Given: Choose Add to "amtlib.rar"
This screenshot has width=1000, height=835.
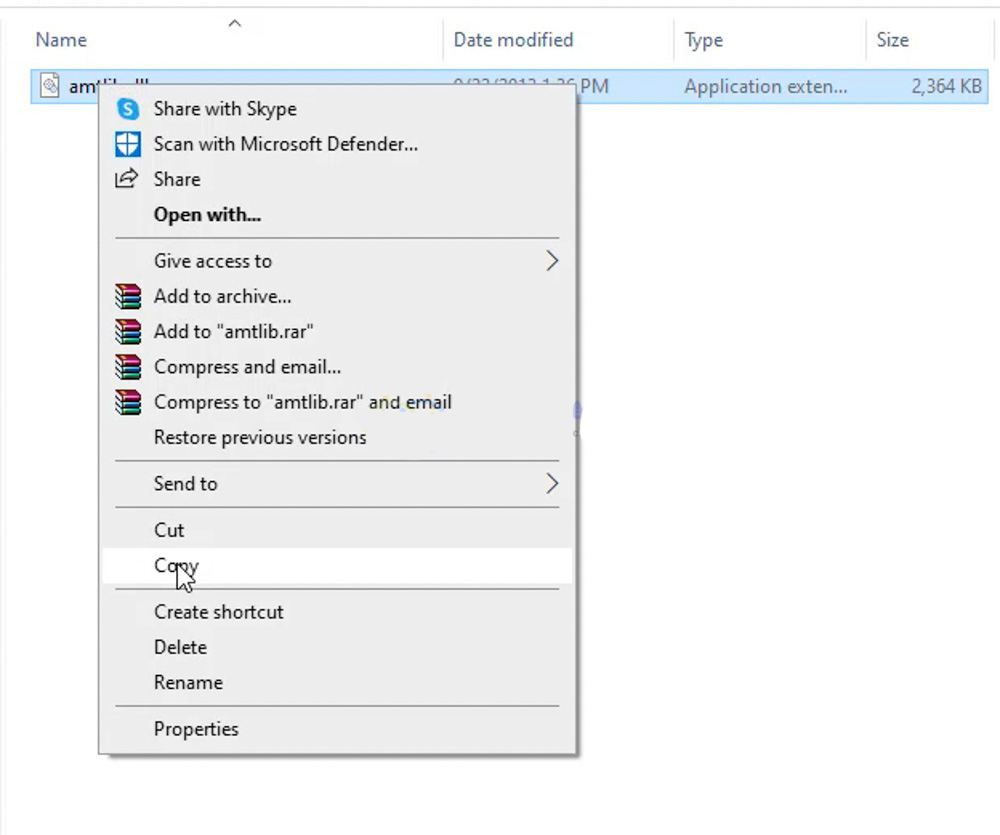Looking at the screenshot, I should click(337, 332).
